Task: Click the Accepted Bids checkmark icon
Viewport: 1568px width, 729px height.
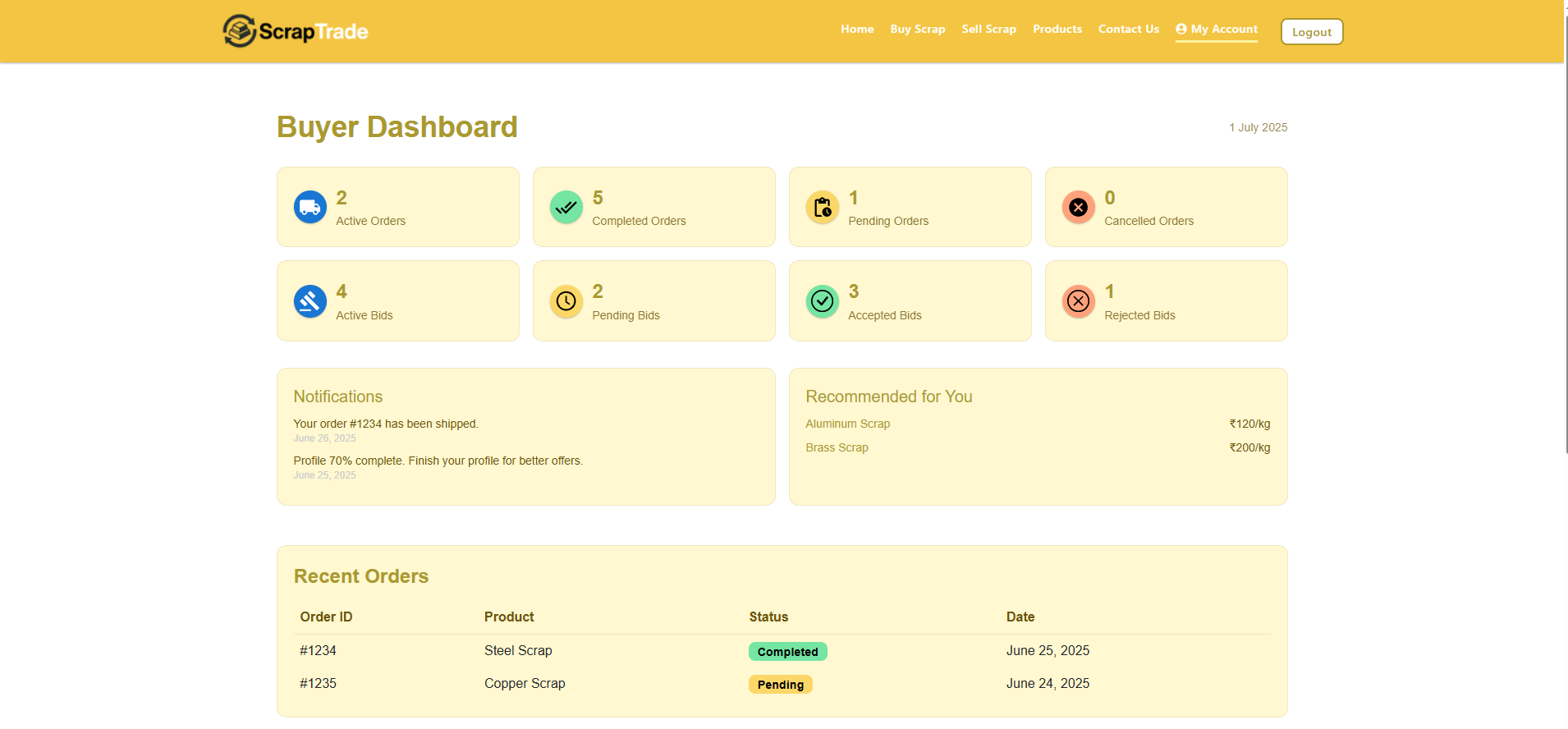Action: pos(823,301)
